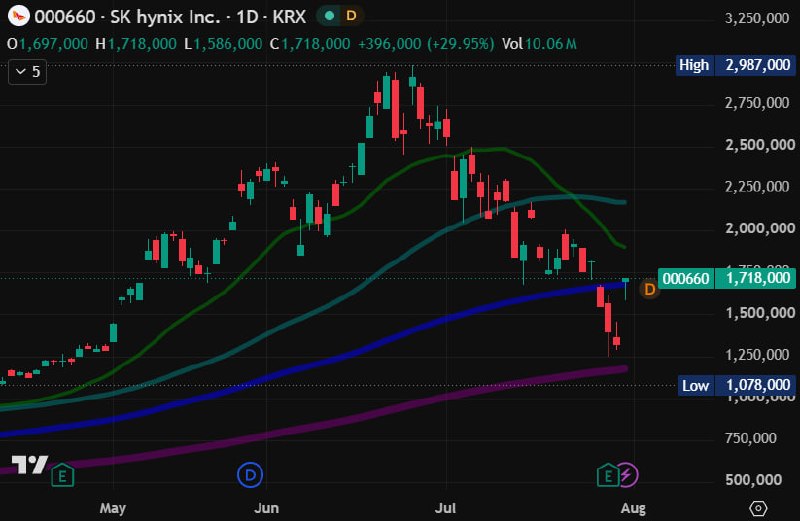Click the close price C 1,718,000 value
This screenshot has width=800, height=521.
pos(310,44)
